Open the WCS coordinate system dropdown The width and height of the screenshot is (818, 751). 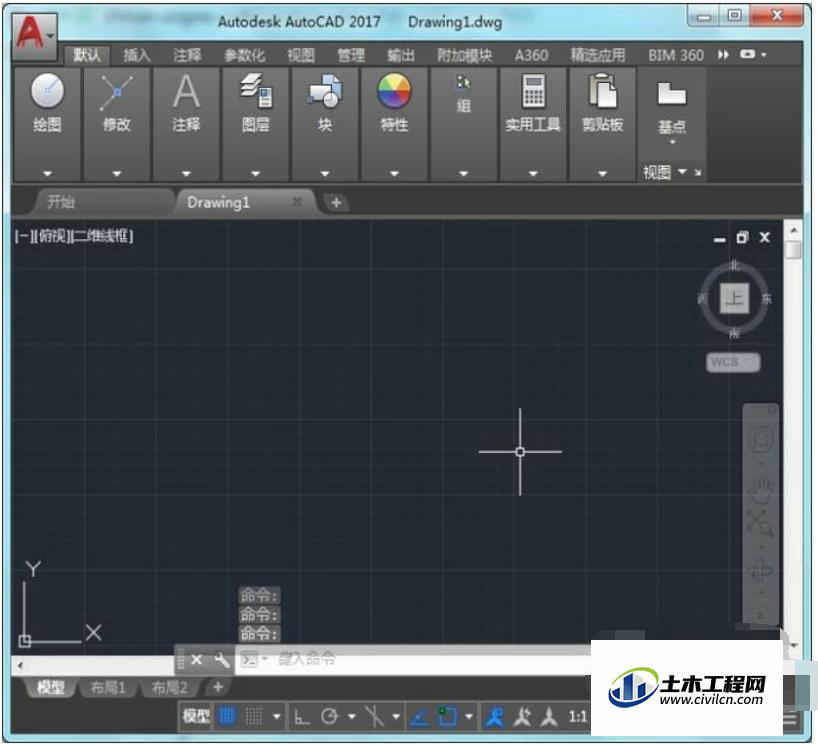(733, 362)
